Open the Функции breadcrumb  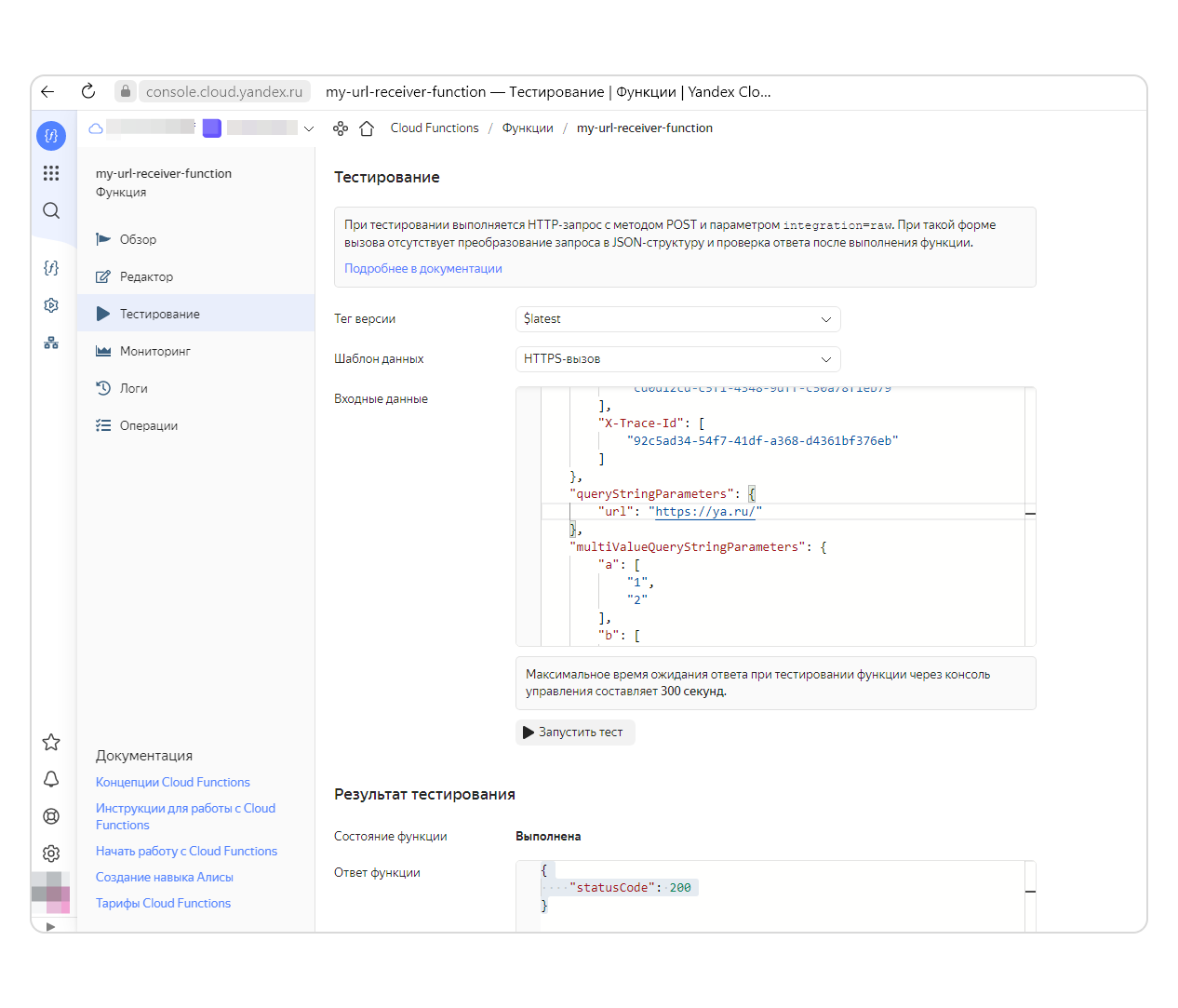tap(528, 128)
